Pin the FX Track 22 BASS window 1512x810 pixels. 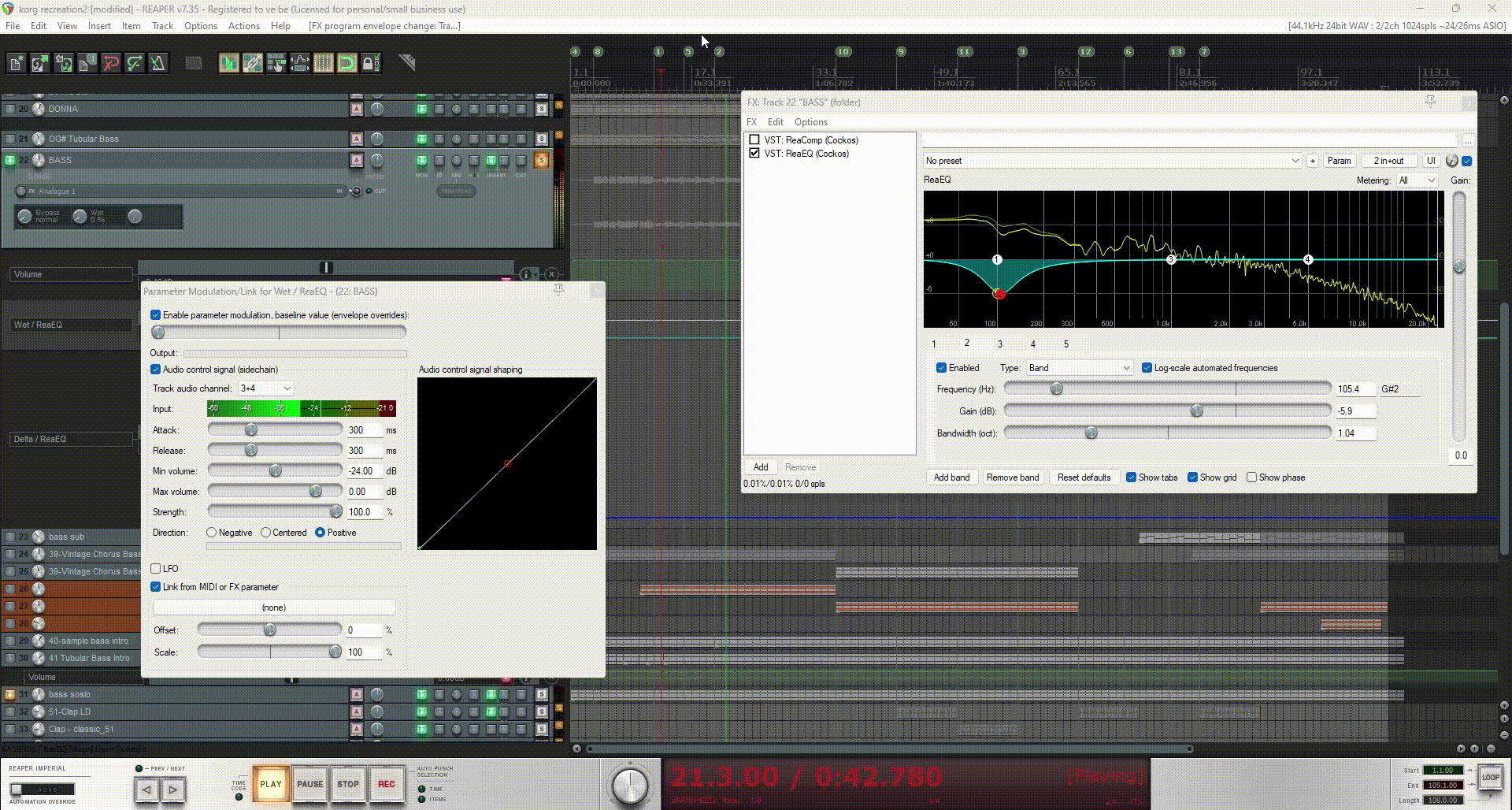[1431, 101]
